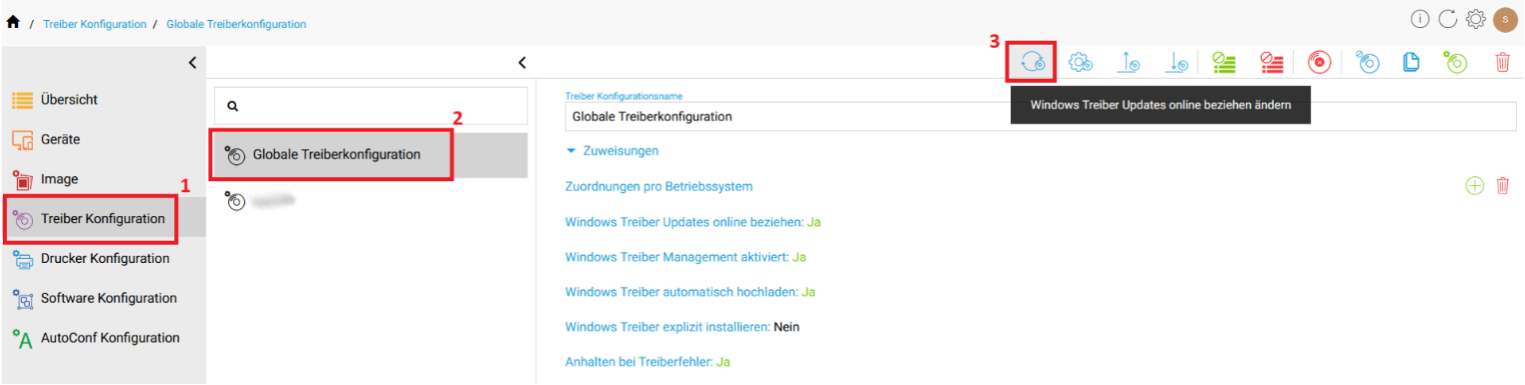Select the blurred driver configuration entry in the list

pyautogui.click(x=370, y=201)
